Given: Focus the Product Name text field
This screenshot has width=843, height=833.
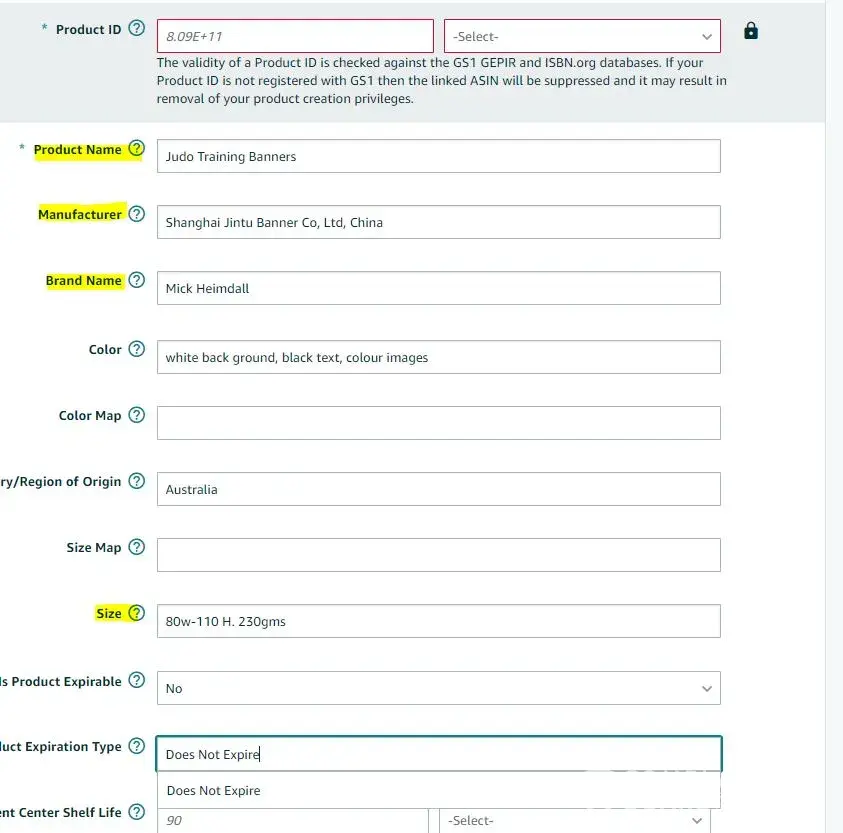Looking at the screenshot, I should tap(438, 156).
